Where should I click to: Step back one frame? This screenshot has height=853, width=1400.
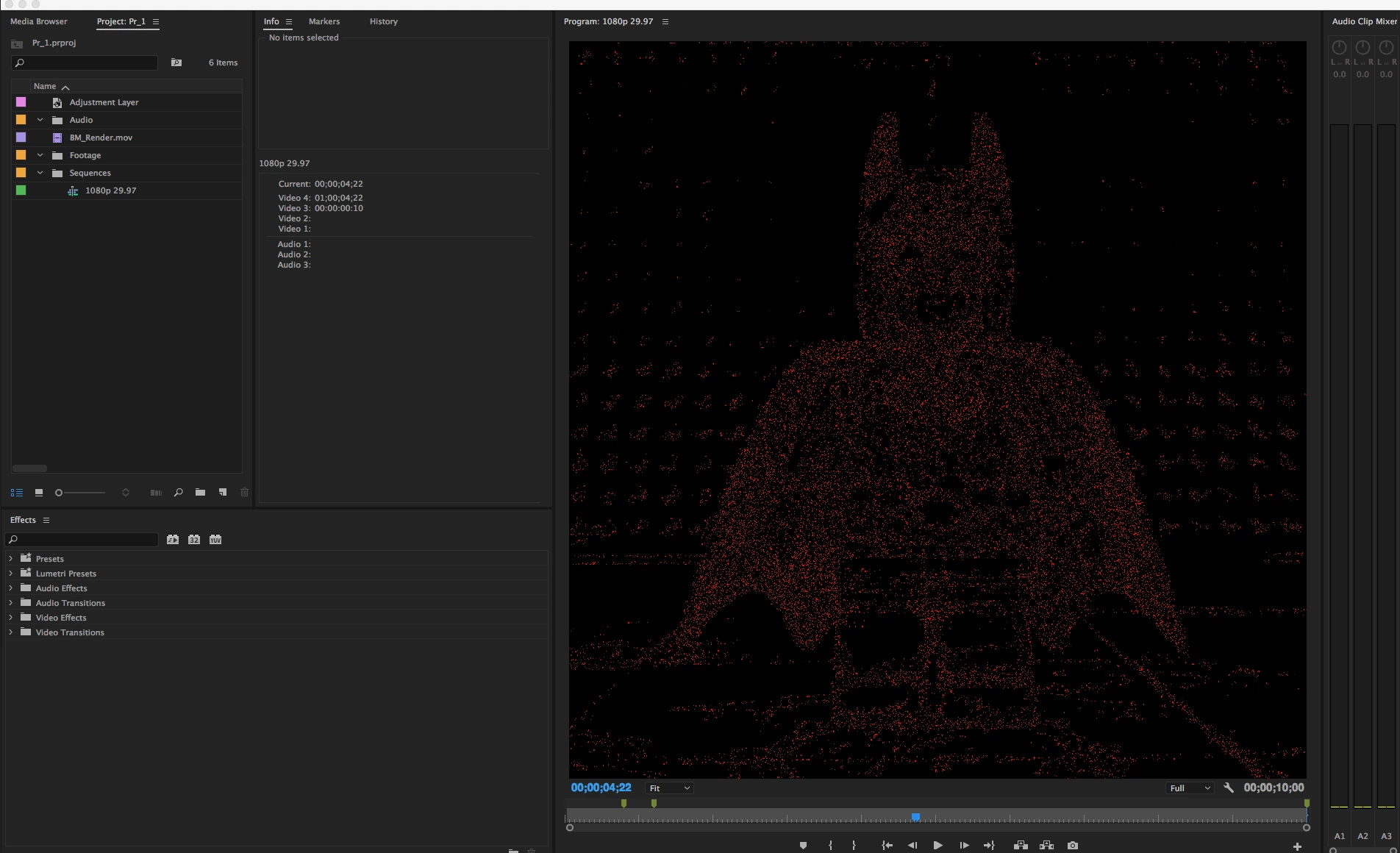coord(913,846)
